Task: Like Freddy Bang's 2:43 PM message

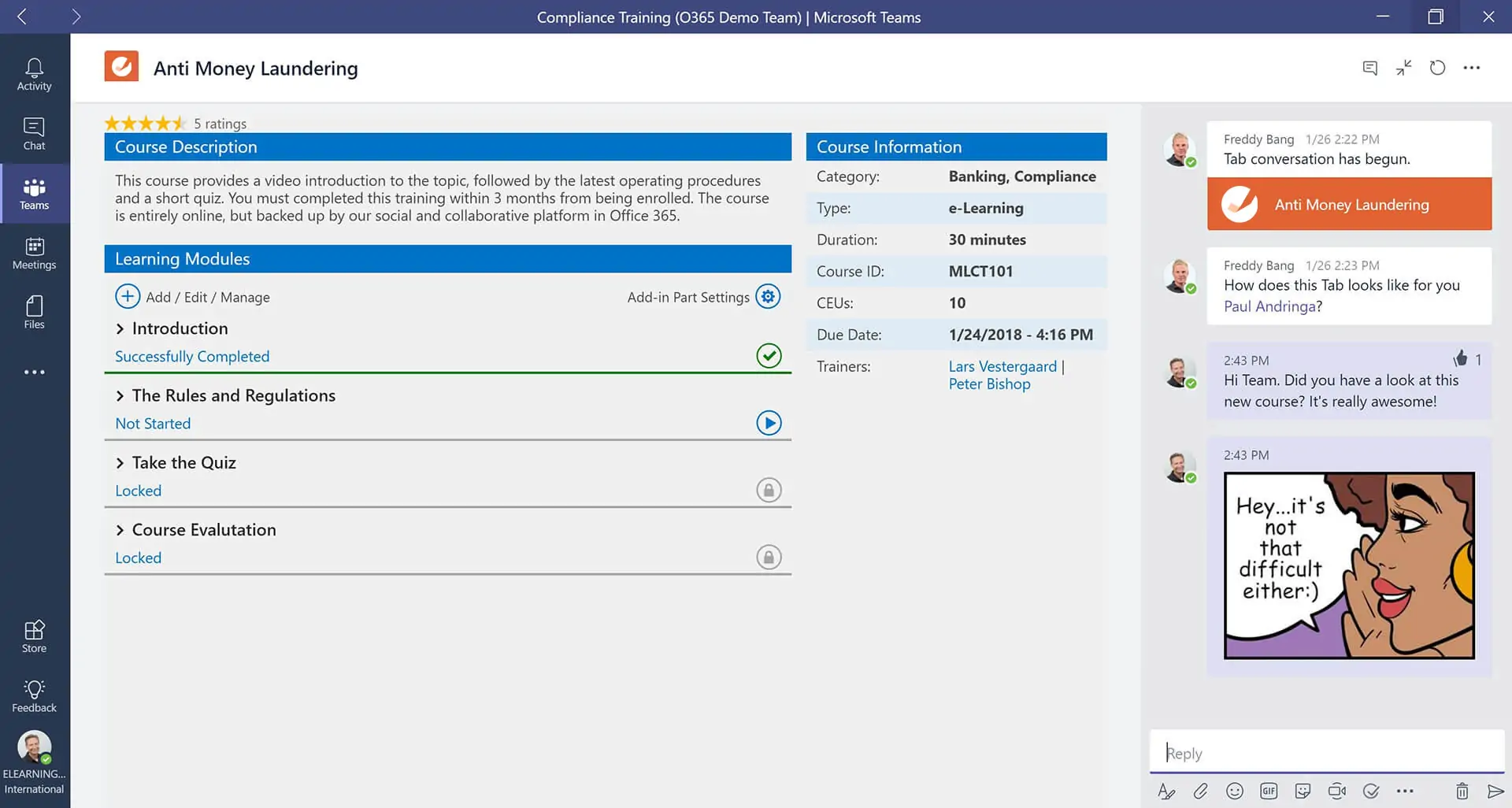Action: (1461, 359)
